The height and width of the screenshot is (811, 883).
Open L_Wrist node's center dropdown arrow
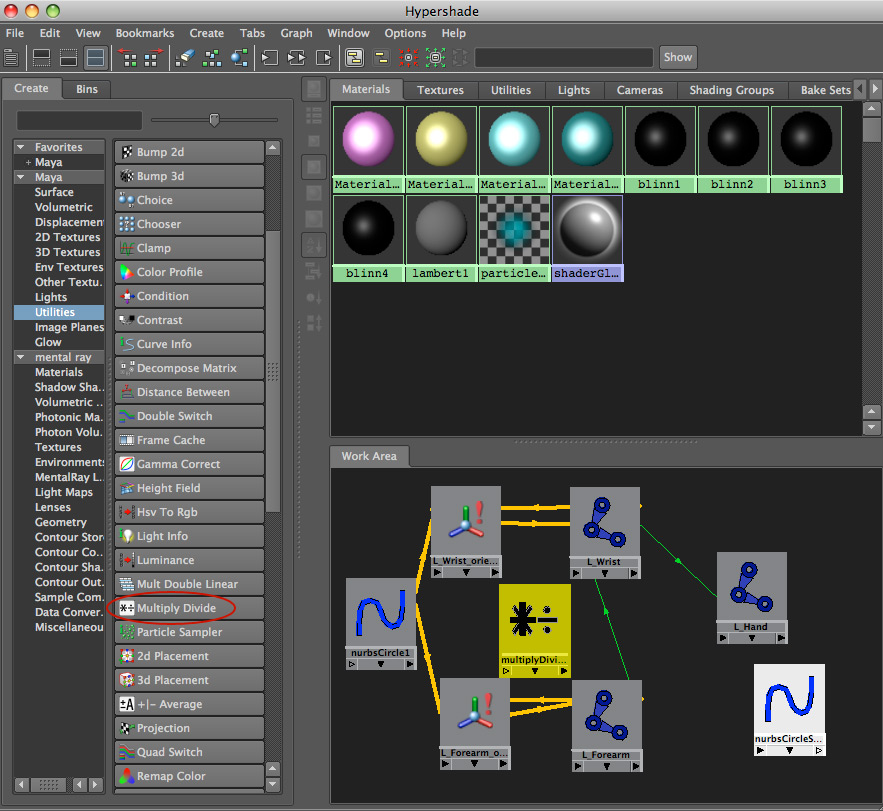tap(604, 573)
